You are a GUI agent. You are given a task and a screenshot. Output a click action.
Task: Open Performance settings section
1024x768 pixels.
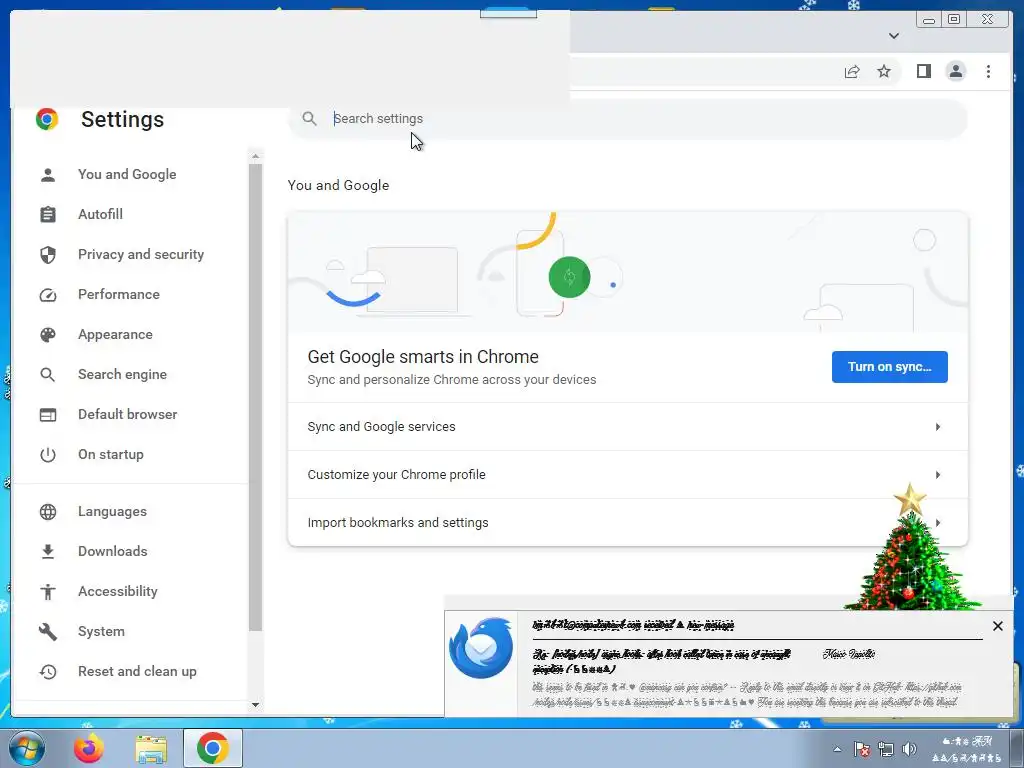pos(118,295)
